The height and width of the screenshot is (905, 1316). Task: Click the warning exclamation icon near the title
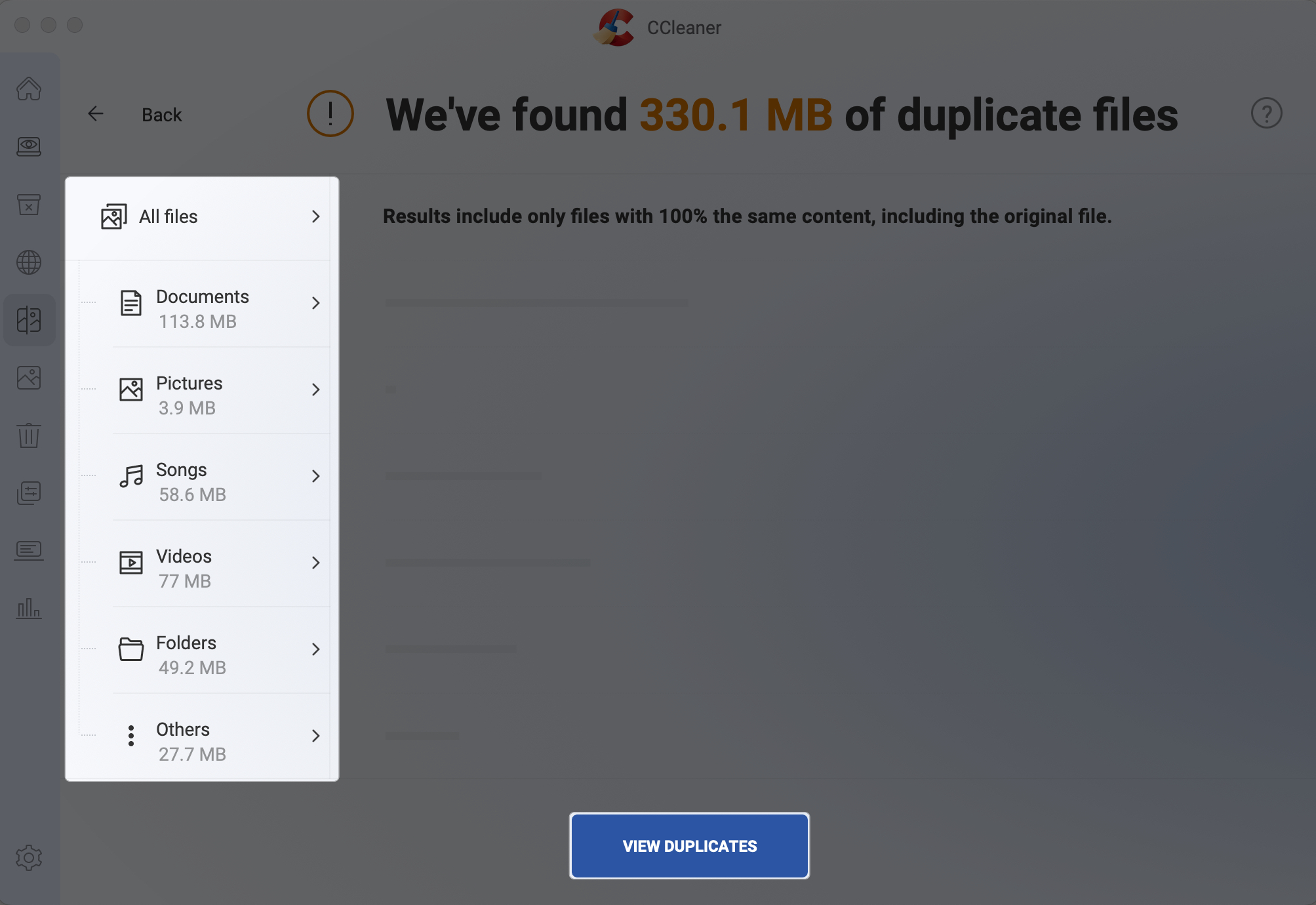(330, 113)
